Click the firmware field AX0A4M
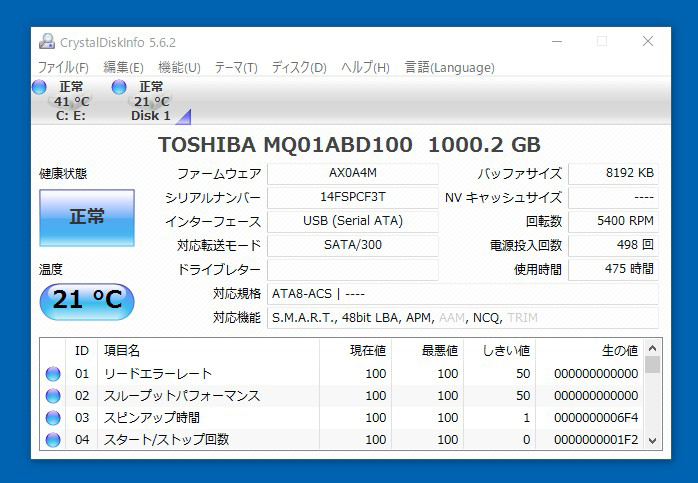The height and width of the screenshot is (483, 698). click(352, 173)
